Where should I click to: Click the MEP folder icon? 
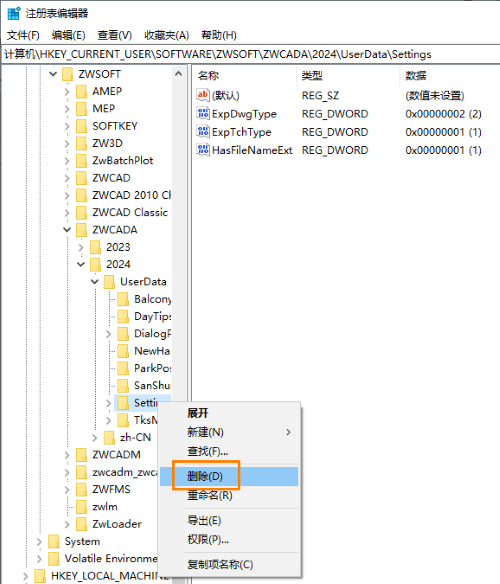point(81,109)
